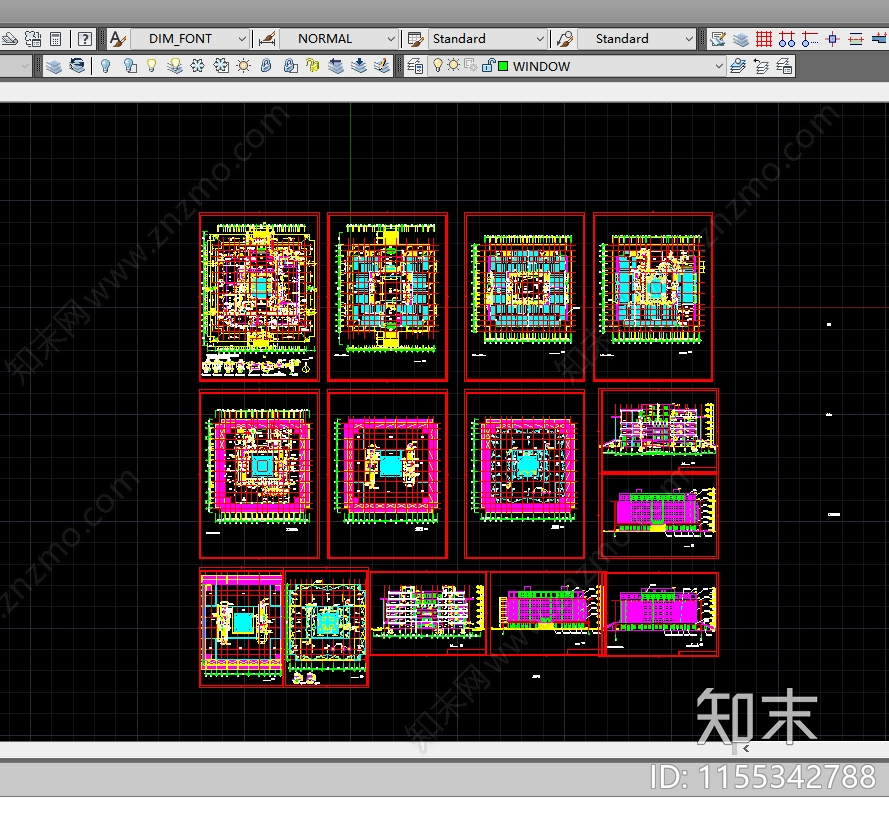Open Layer Properties Manager icon
Screen dimensions: 889x816
pyautogui.click(x=415, y=66)
